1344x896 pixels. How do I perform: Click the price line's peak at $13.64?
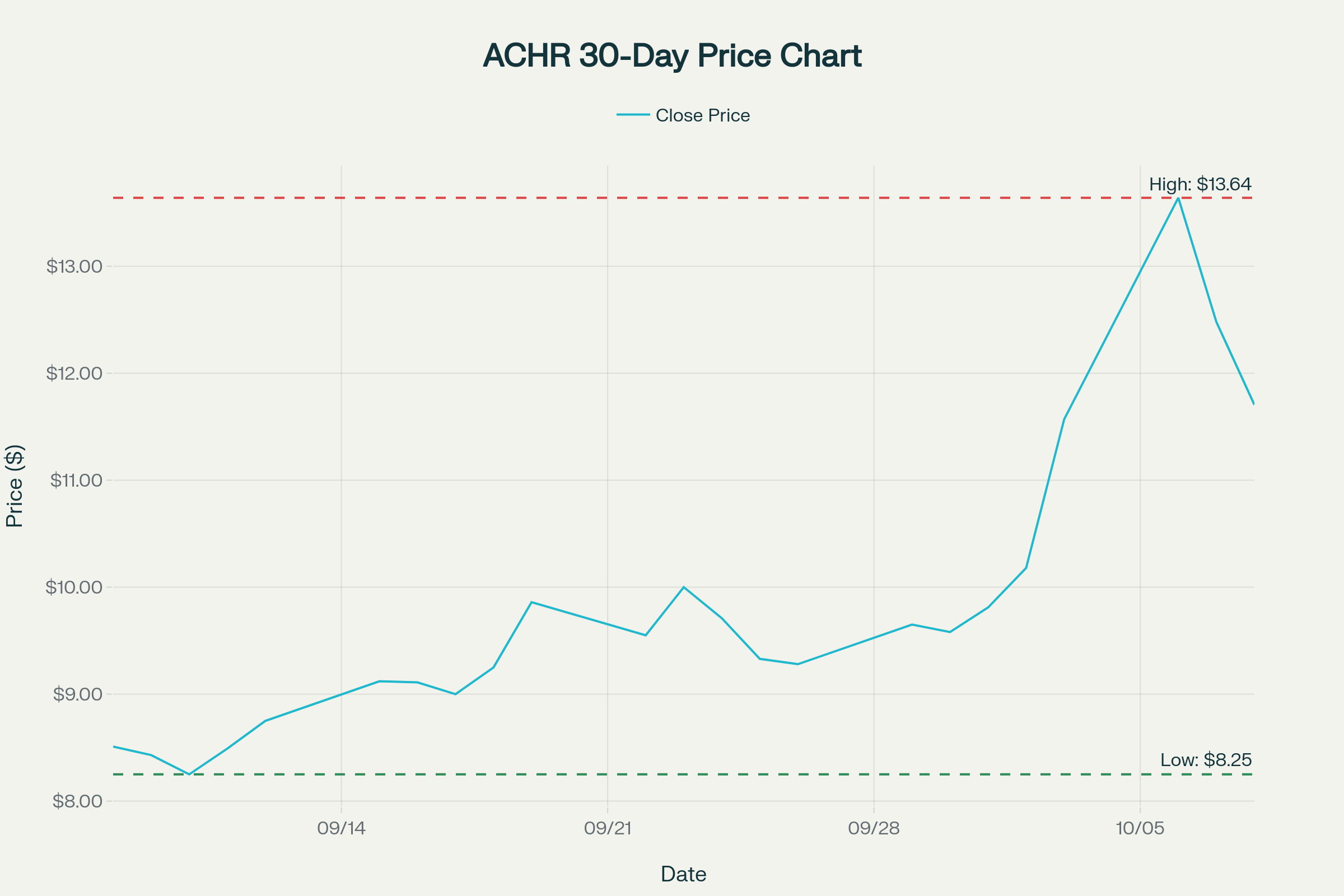point(1178,198)
